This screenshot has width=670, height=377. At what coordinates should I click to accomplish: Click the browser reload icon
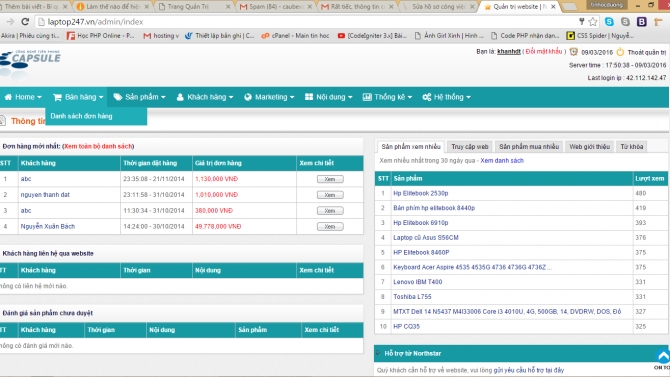(25, 21)
